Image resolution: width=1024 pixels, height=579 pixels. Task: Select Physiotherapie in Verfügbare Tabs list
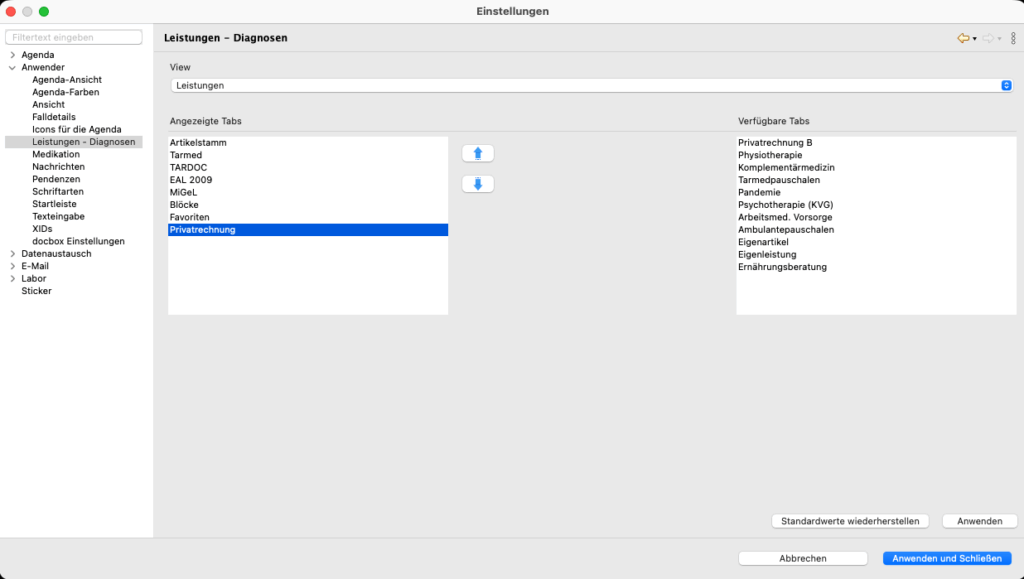tap(770, 155)
